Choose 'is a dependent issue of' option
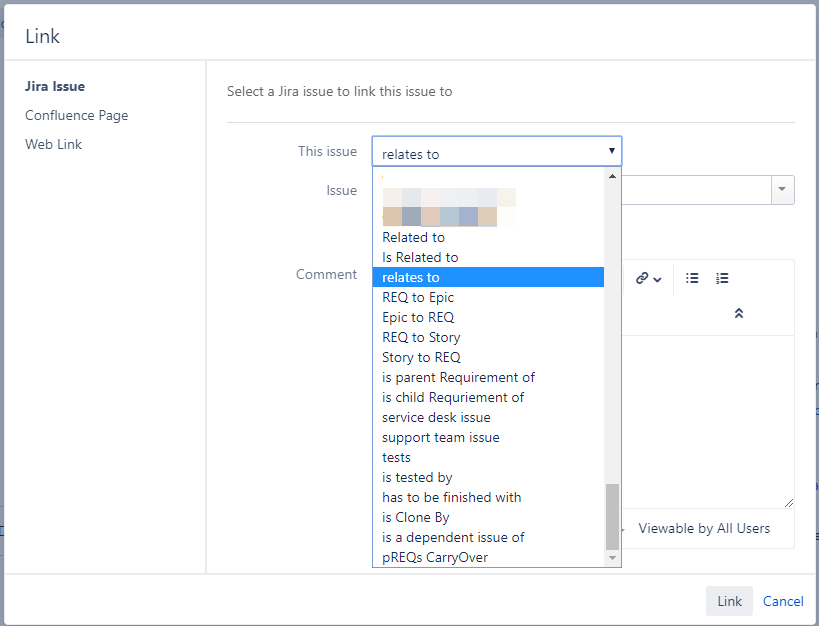Image resolution: width=819 pixels, height=626 pixels. point(488,537)
